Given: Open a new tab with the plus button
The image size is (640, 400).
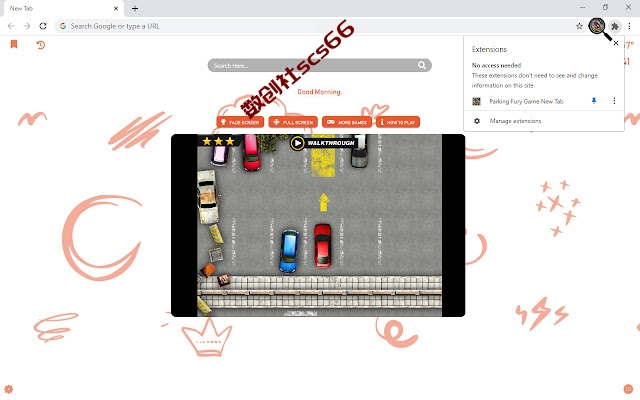Looking at the screenshot, I should (x=135, y=8).
